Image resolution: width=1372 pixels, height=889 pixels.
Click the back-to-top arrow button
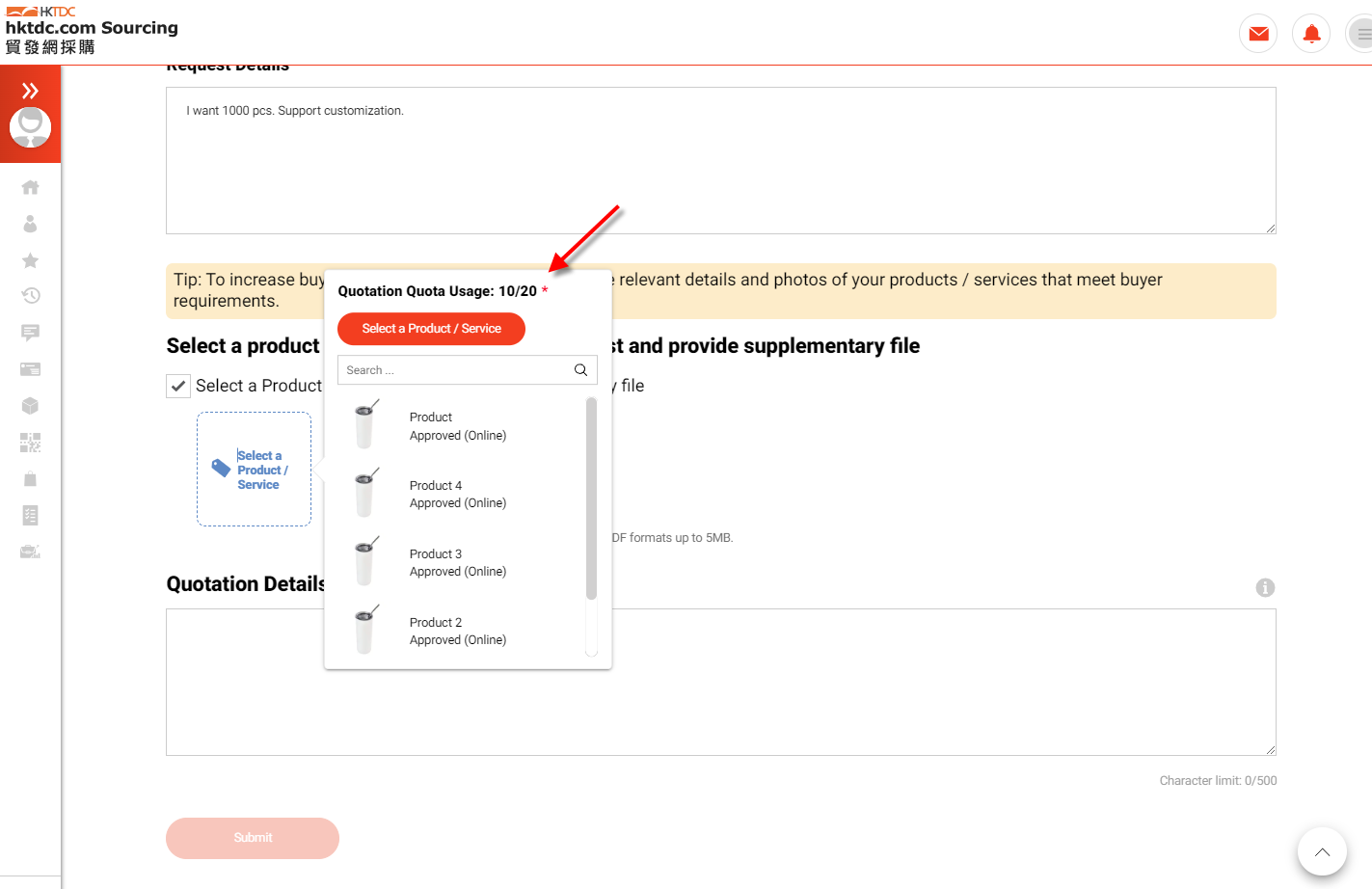click(1322, 852)
